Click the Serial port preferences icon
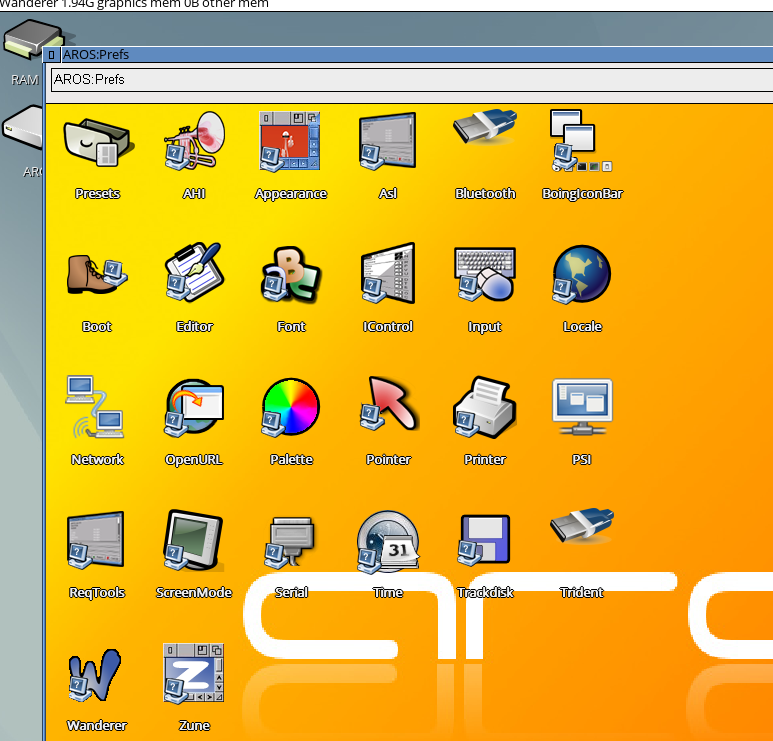The height and width of the screenshot is (741, 773). tap(290, 541)
